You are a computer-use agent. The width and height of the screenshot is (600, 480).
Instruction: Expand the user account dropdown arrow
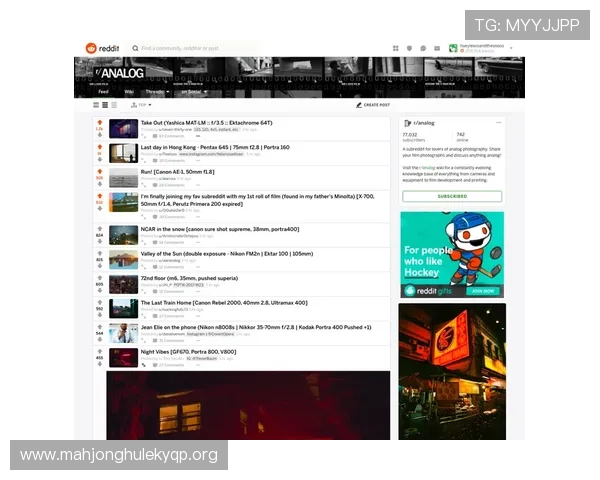tap(511, 48)
